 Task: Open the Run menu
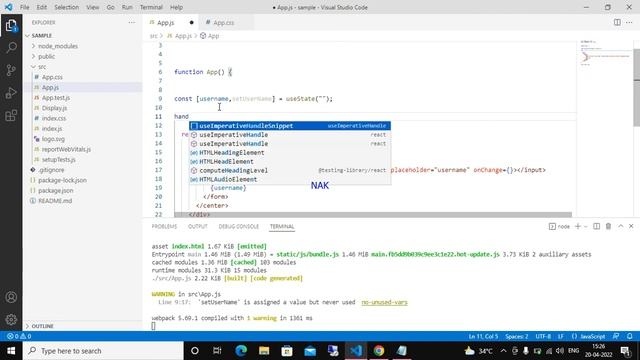coord(127,7)
